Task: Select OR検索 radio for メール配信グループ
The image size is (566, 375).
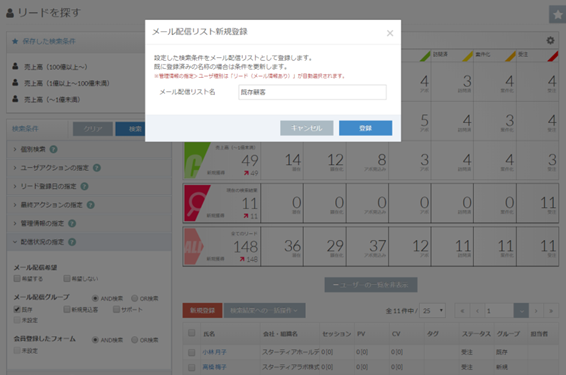Action: pos(135,298)
